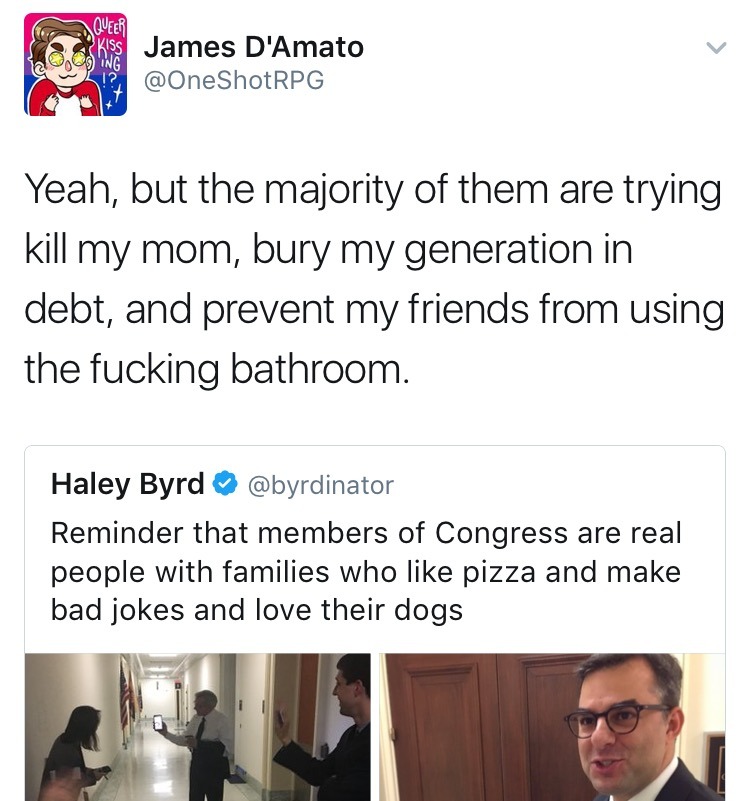Select the main tweet text starting 'Yeah, but'

coord(374,278)
